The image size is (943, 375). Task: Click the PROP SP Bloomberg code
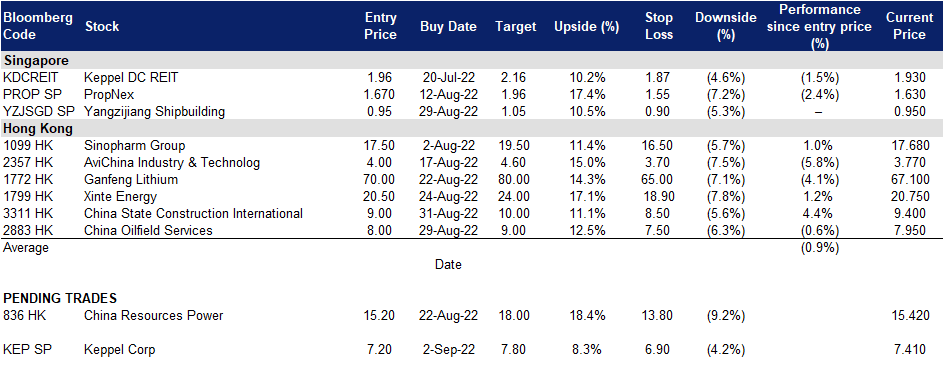click(x=29, y=94)
